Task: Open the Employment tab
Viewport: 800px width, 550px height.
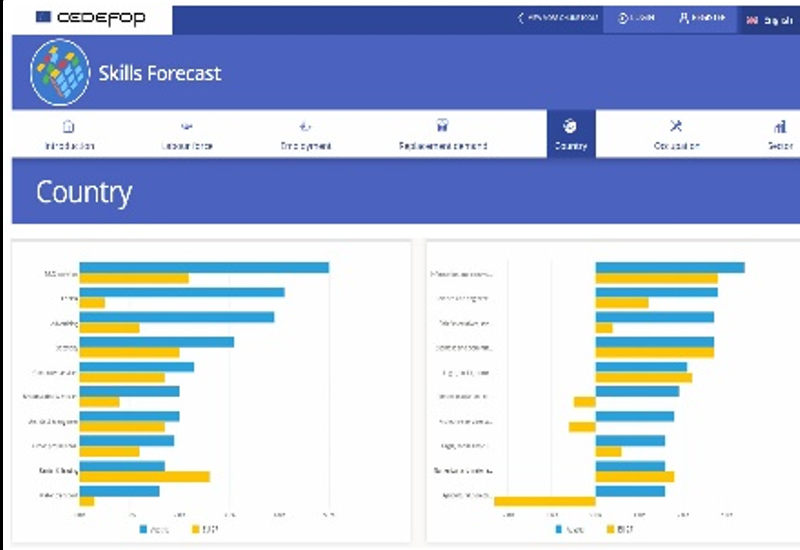Action: tap(306, 135)
